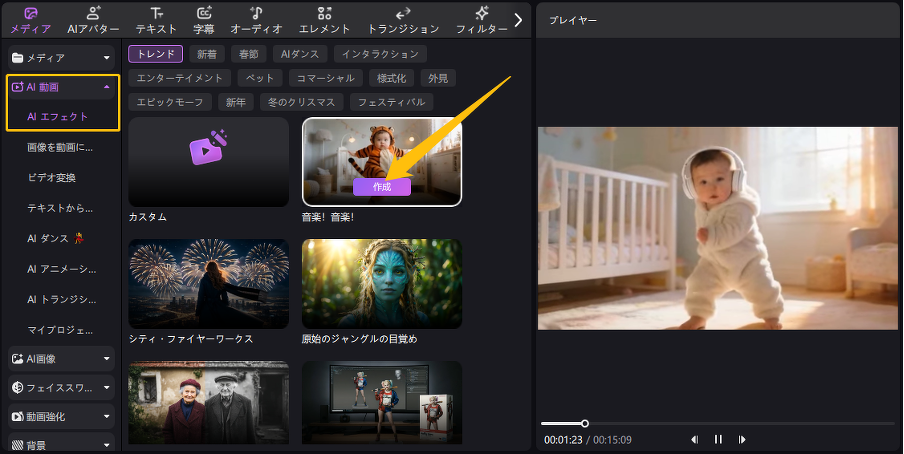The image size is (904, 454).
Task: Open the フィルター filters icon
Action: [x=481, y=13]
